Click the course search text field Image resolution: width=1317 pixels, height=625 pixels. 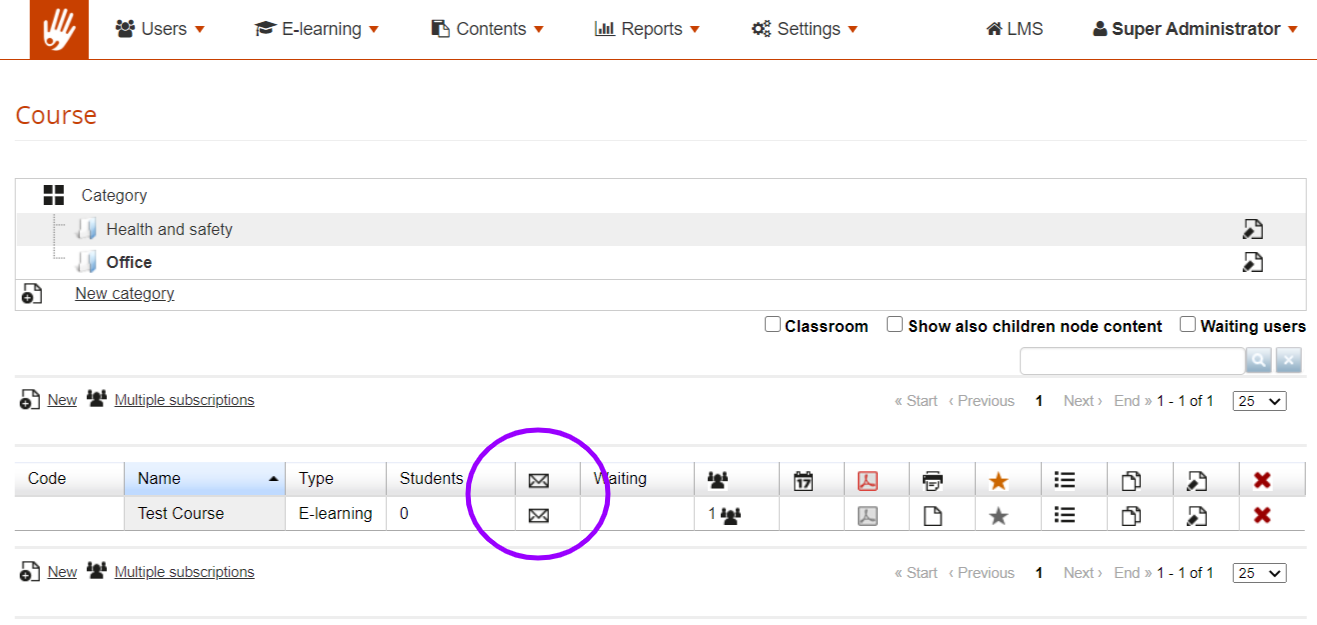click(1131, 361)
